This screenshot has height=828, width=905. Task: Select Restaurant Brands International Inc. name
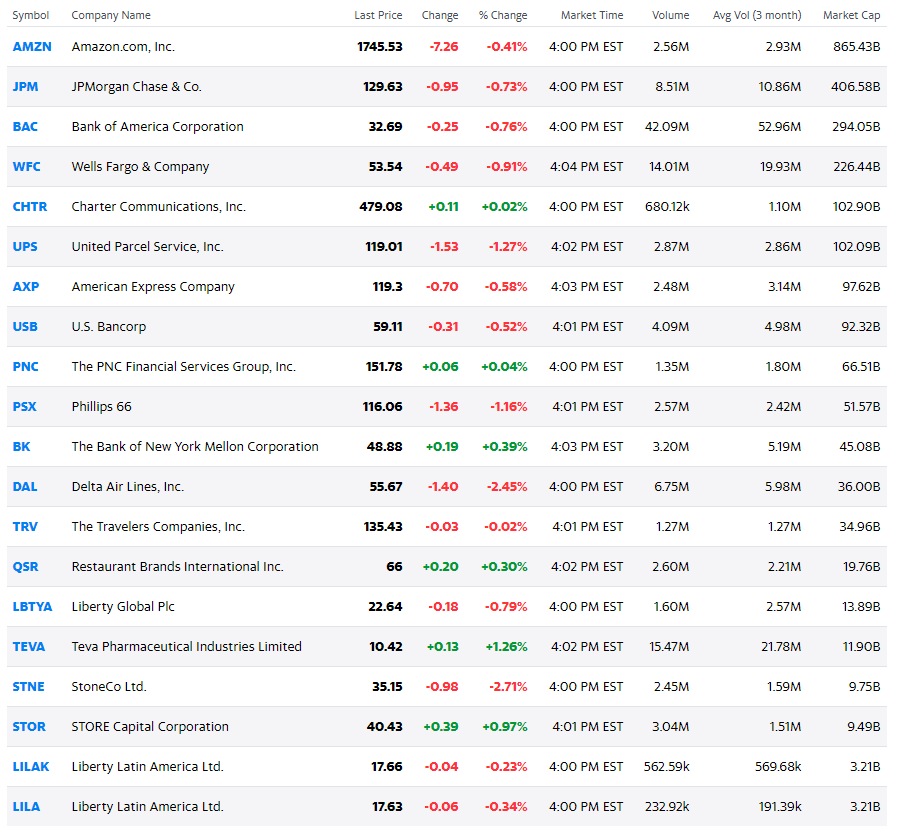coord(178,567)
